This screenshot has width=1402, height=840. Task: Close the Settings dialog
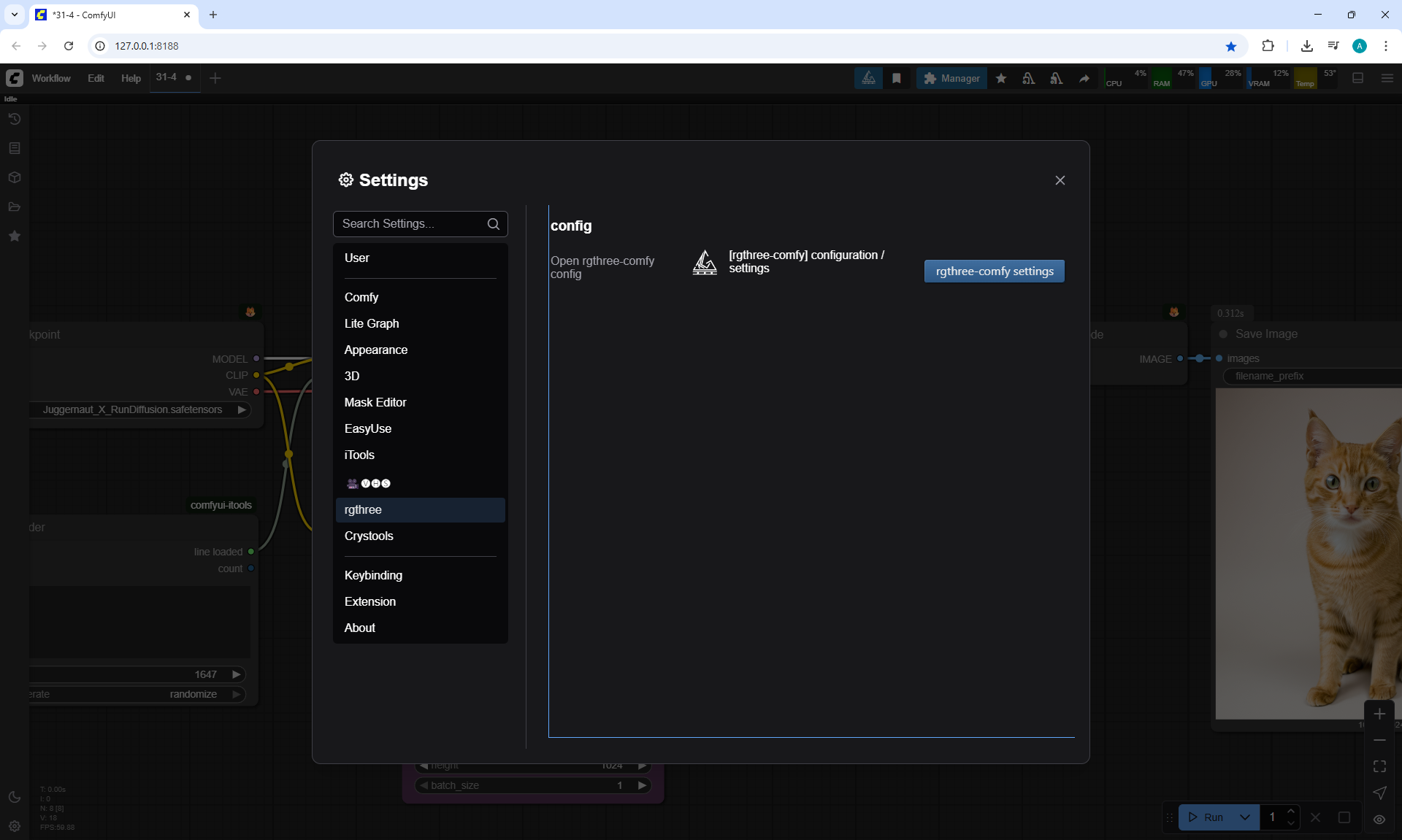tap(1060, 180)
